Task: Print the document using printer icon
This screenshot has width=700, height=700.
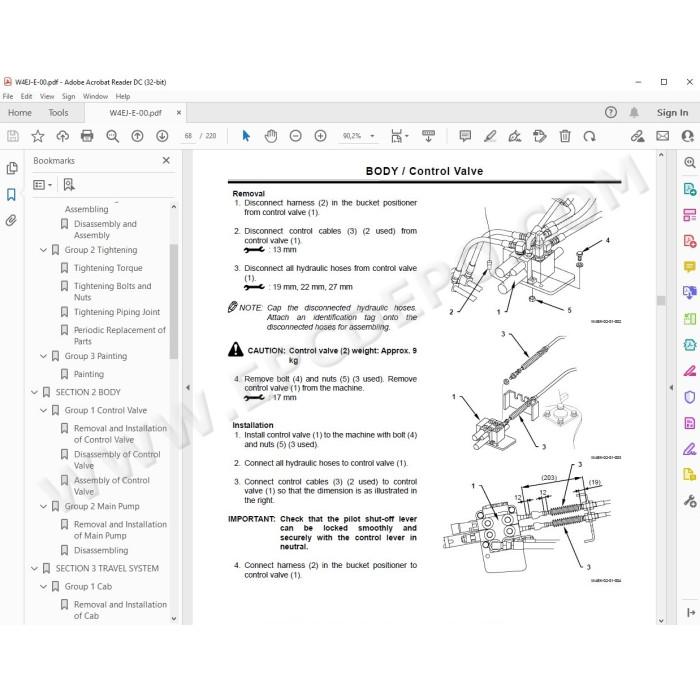Action: click(x=87, y=136)
